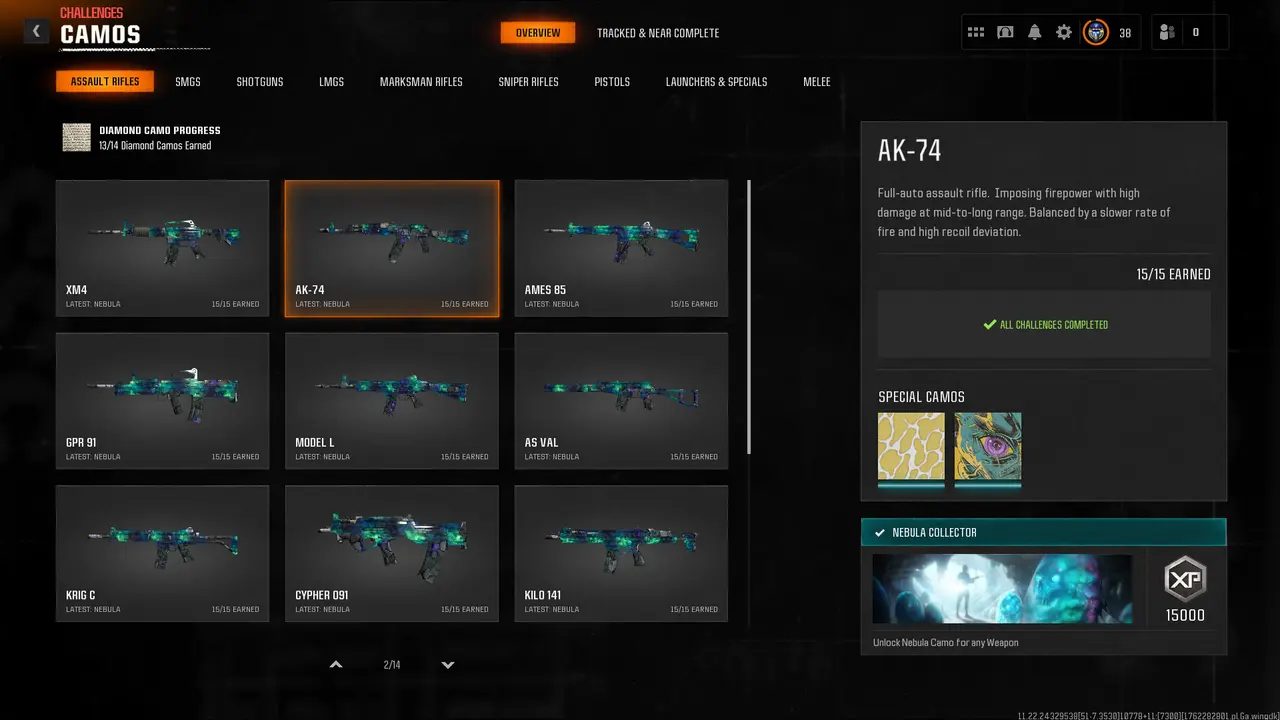
Task: Click the Diamond Camo progress icon
Action: (x=77, y=138)
